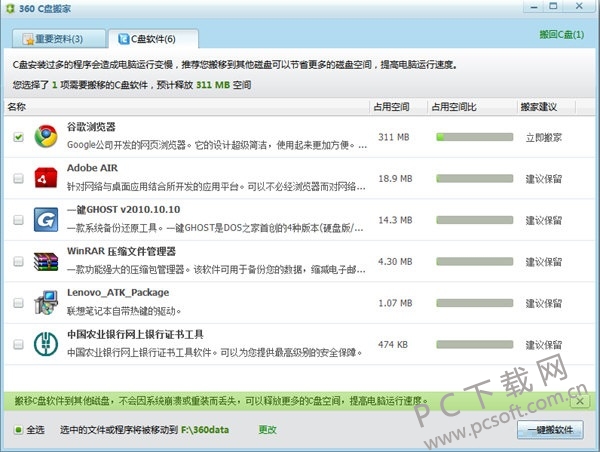This screenshot has width=600, height=452.
Task: Click 立即搬家 for 谷歌浏览器
Action: pos(544,137)
